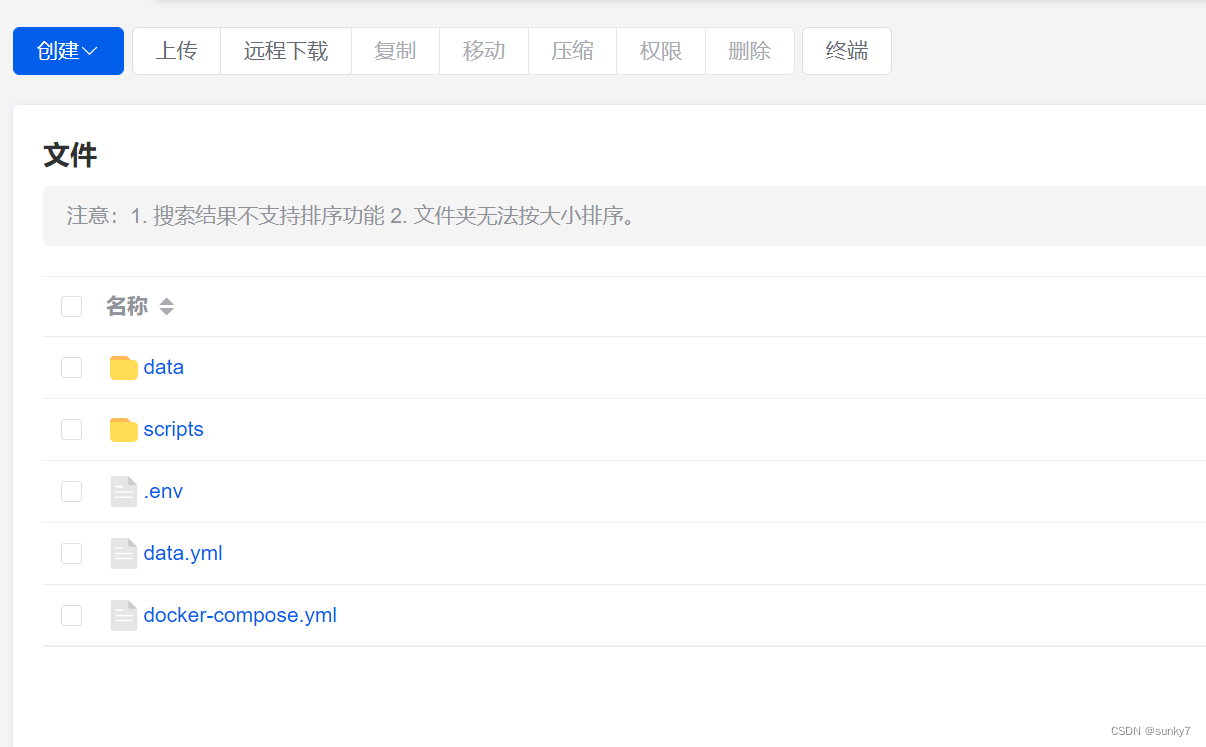Viewport: 1206px width, 747px height.
Task: Check the checkbox for docker-compose.yml
Action: pos(71,615)
